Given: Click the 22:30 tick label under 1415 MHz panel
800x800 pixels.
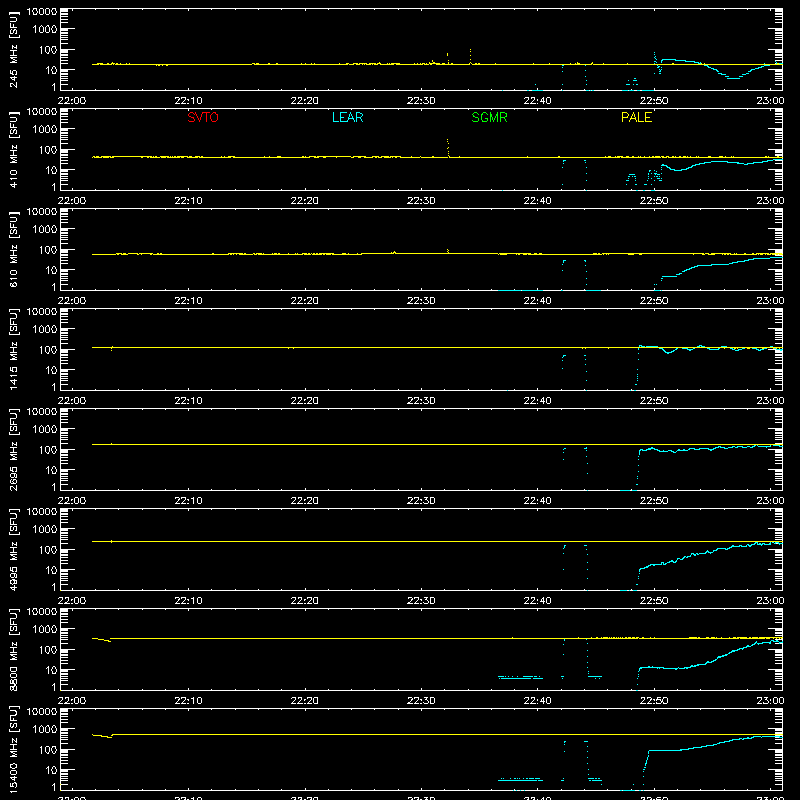Looking at the screenshot, I should (x=421, y=401).
